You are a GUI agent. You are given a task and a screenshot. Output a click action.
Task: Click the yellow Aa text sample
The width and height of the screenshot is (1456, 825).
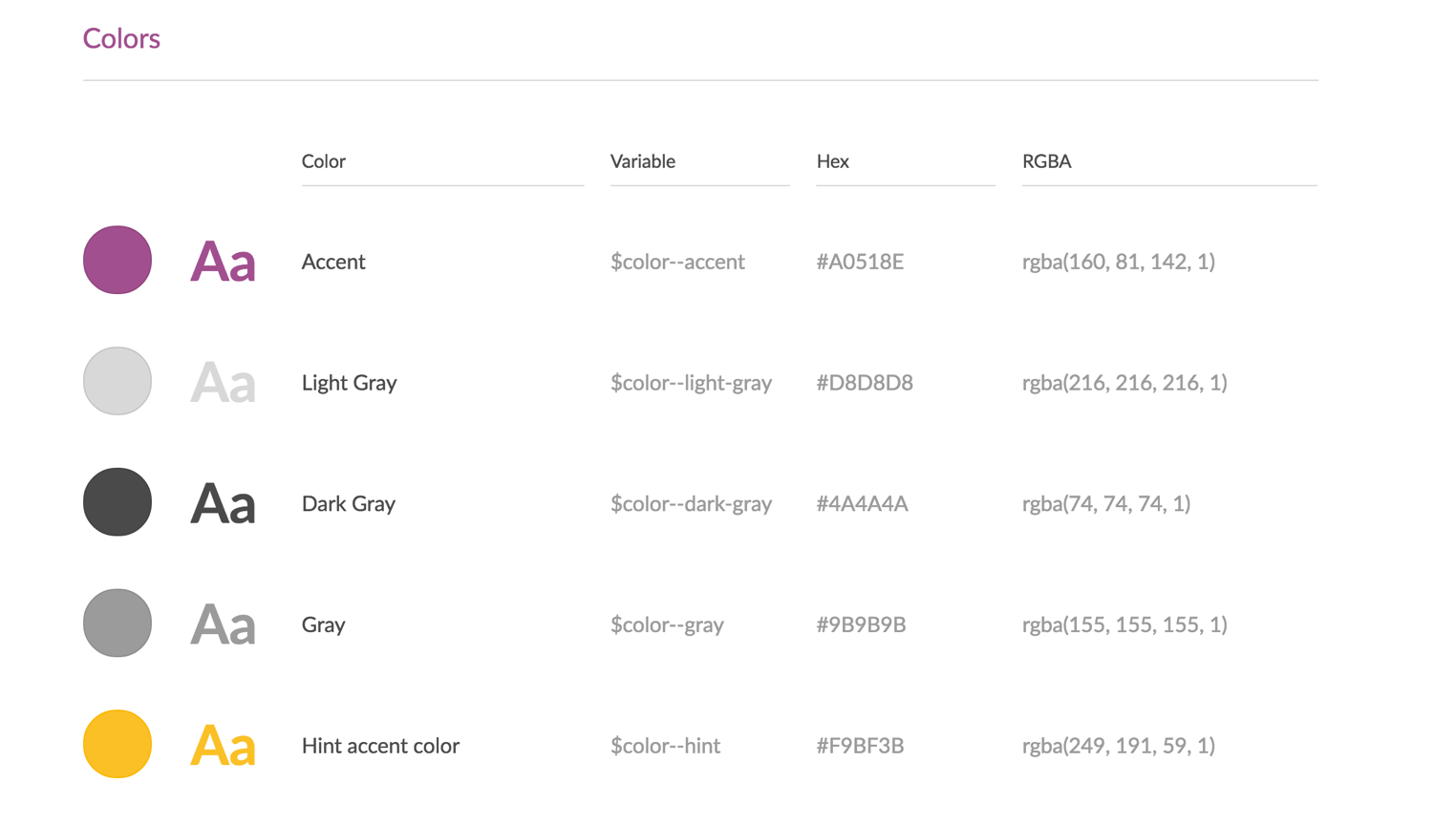click(x=223, y=746)
